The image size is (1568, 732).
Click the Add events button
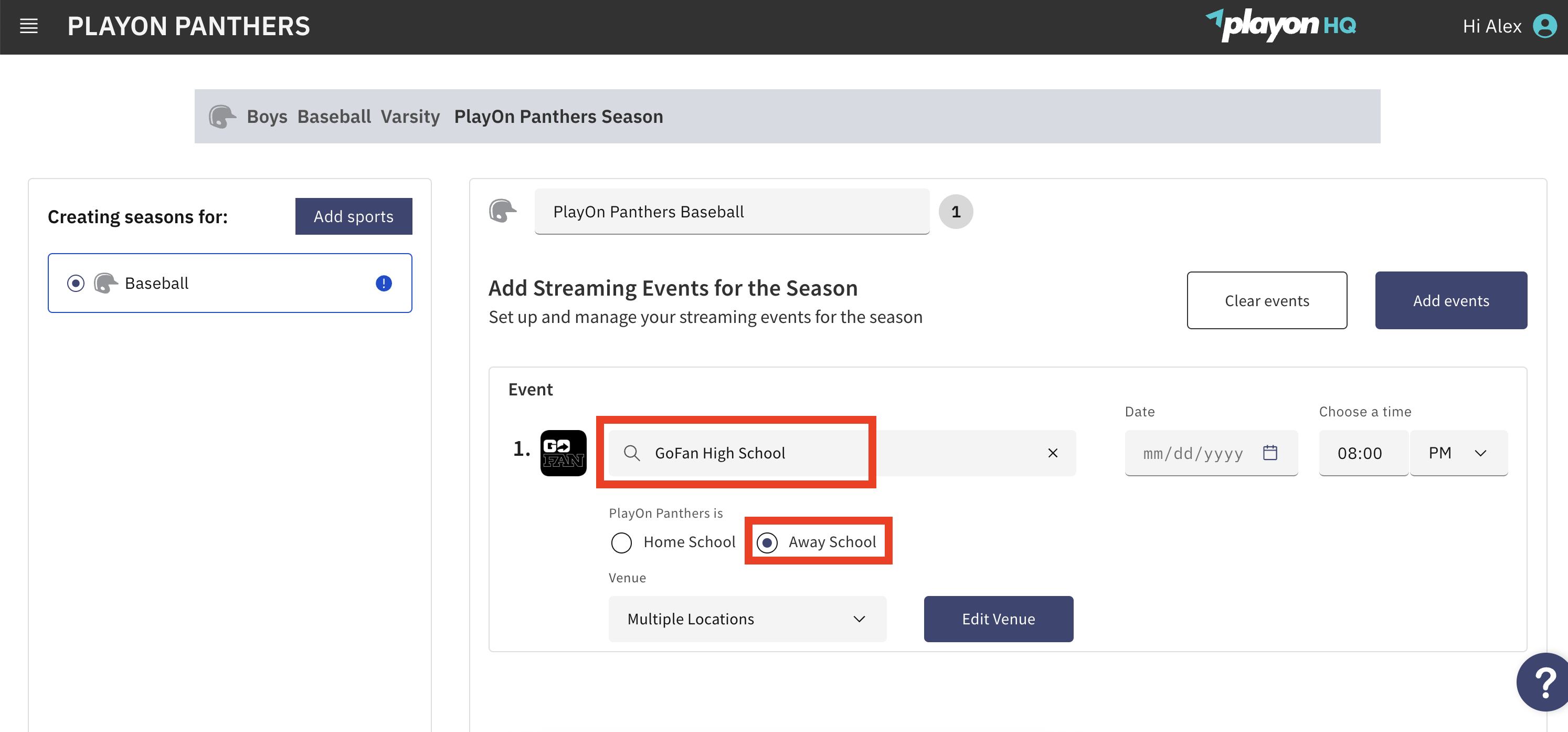click(1451, 300)
